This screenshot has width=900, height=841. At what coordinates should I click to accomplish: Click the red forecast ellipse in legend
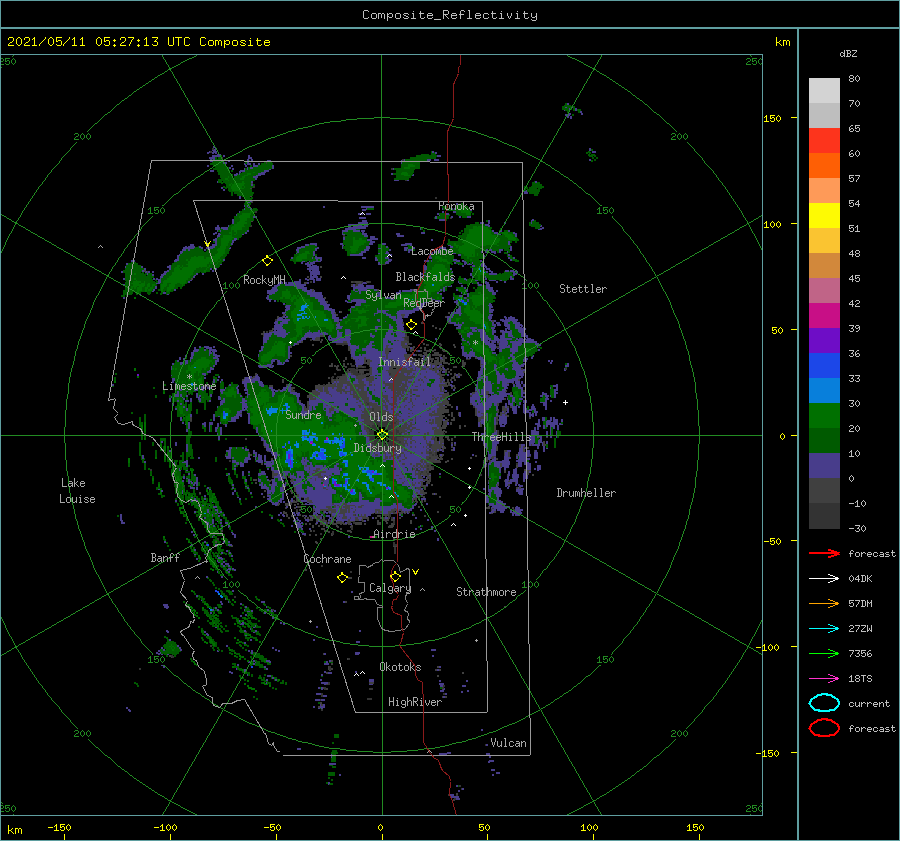[x=824, y=728]
